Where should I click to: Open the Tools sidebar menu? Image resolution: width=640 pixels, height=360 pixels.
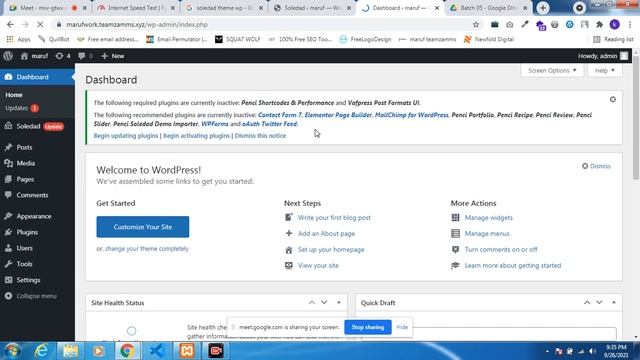[24, 264]
